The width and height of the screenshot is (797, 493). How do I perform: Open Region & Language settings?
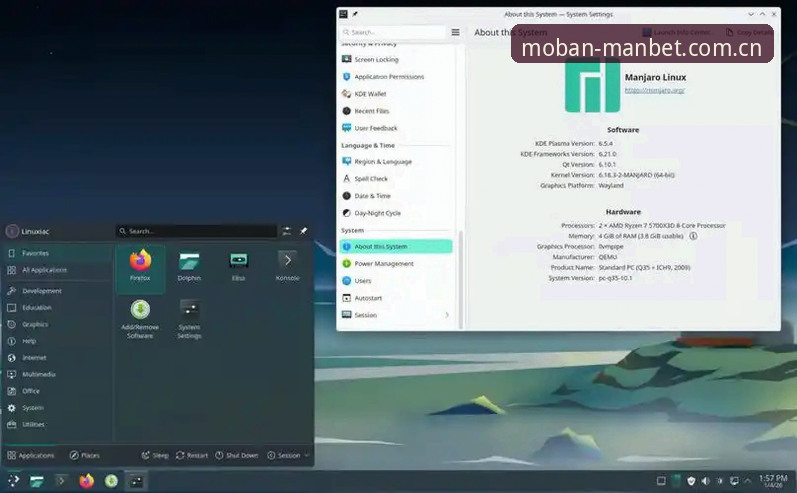[x=396, y=162]
